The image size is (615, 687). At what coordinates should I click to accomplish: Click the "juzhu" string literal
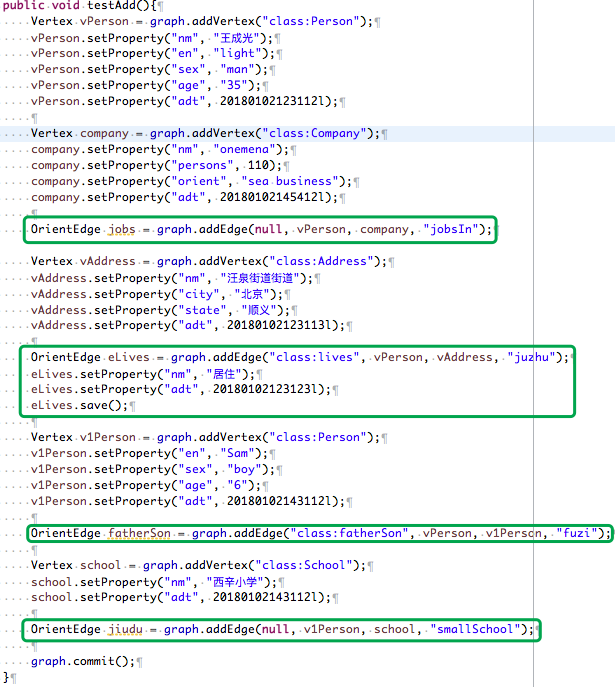click(x=531, y=357)
